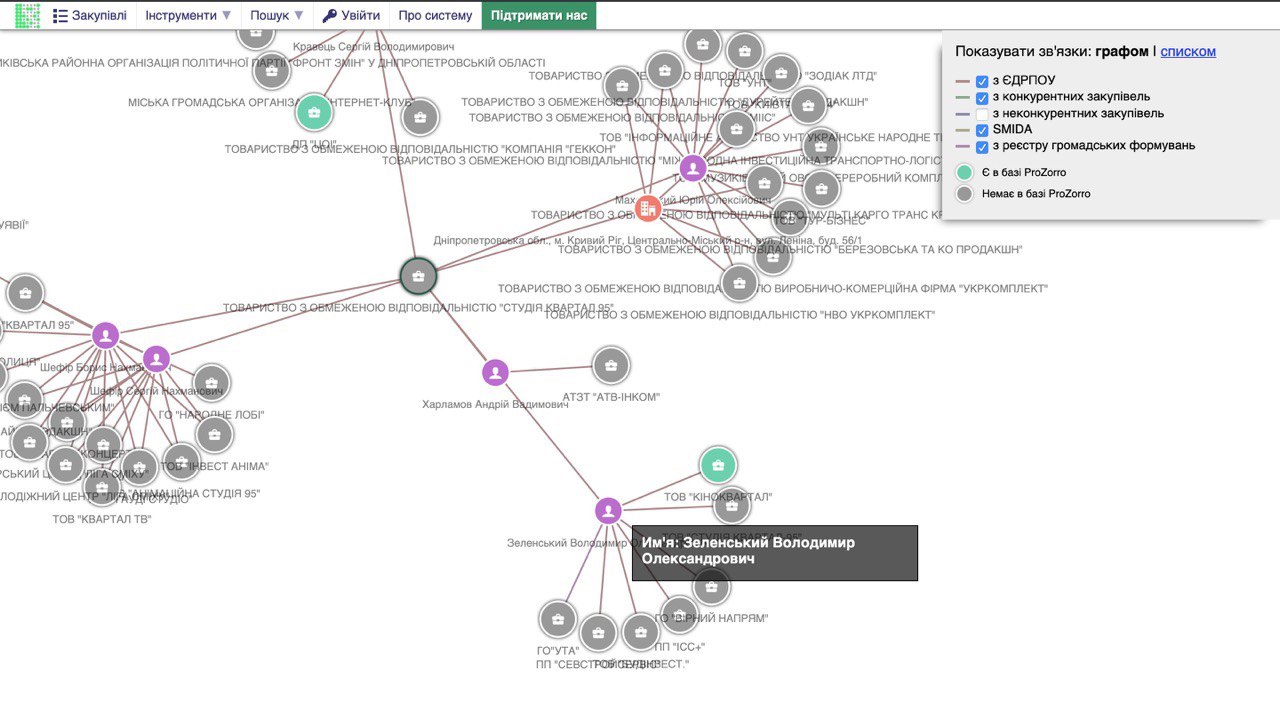Click the key icon beside Увійти

[330, 16]
